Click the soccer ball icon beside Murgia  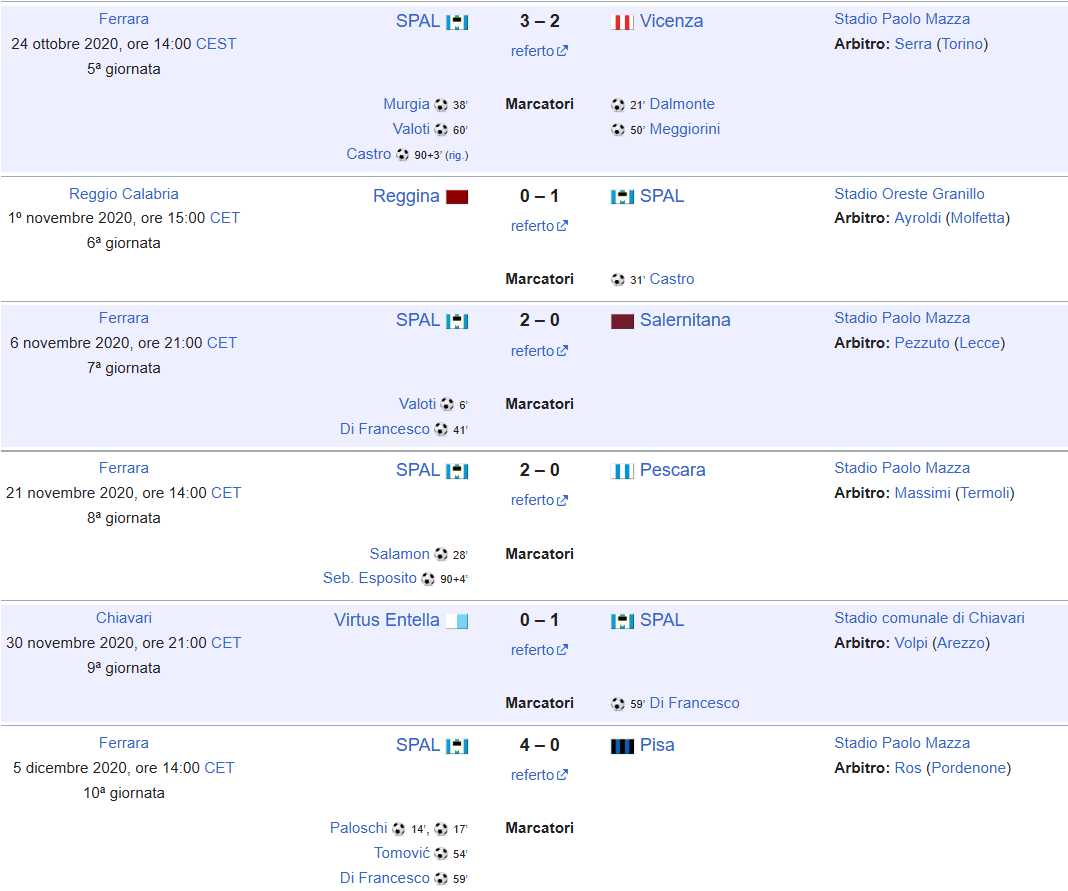441,104
